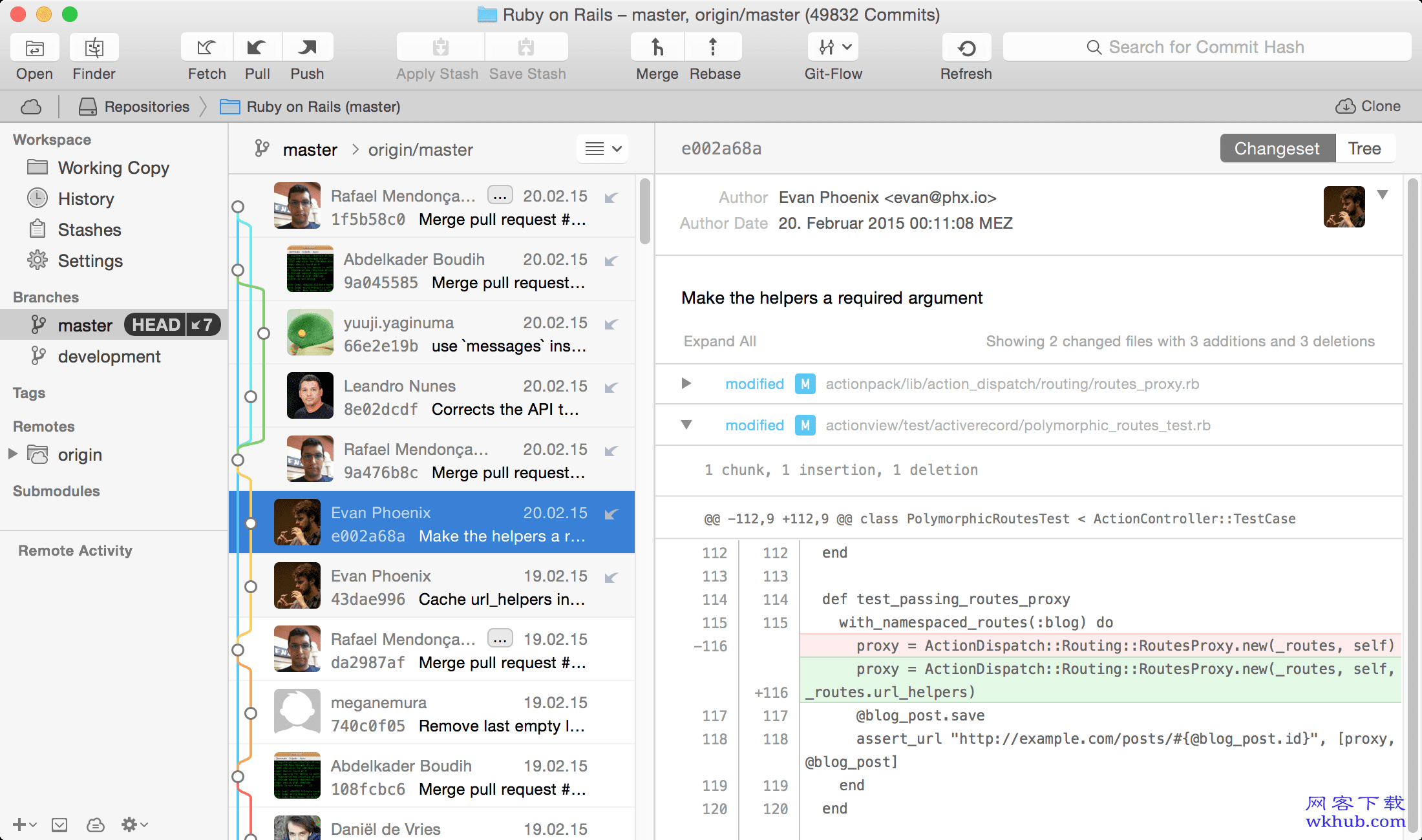Click the cloud services icon in breadcrumb bar
1422x840 pixels.
tap(31, 107)
